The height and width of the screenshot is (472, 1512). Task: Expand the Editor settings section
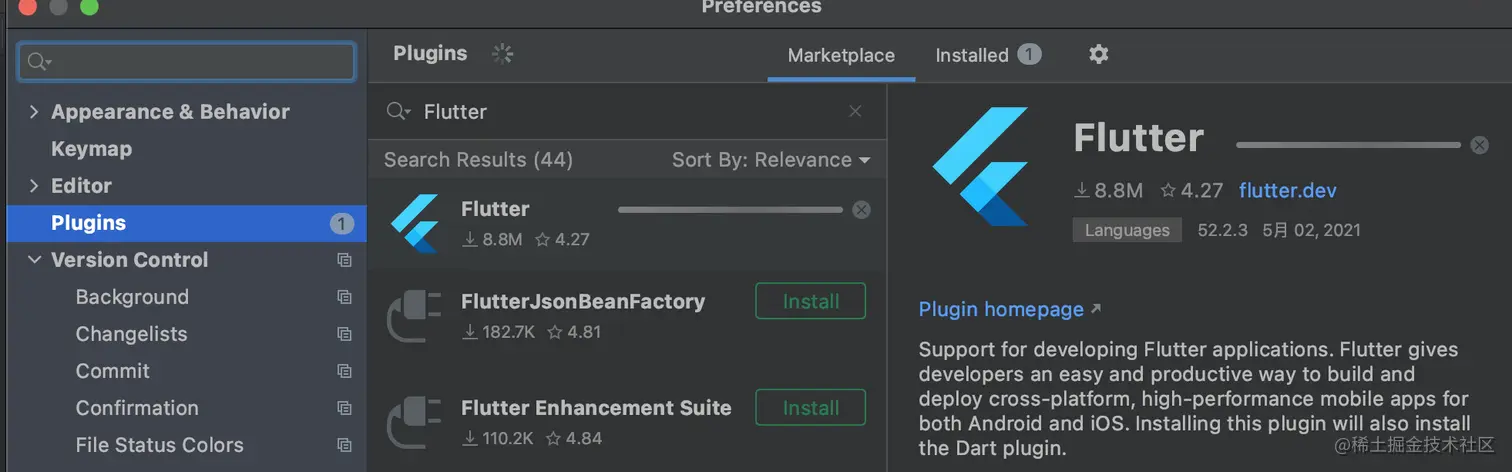pyautogui.click(x=34, y=186)
